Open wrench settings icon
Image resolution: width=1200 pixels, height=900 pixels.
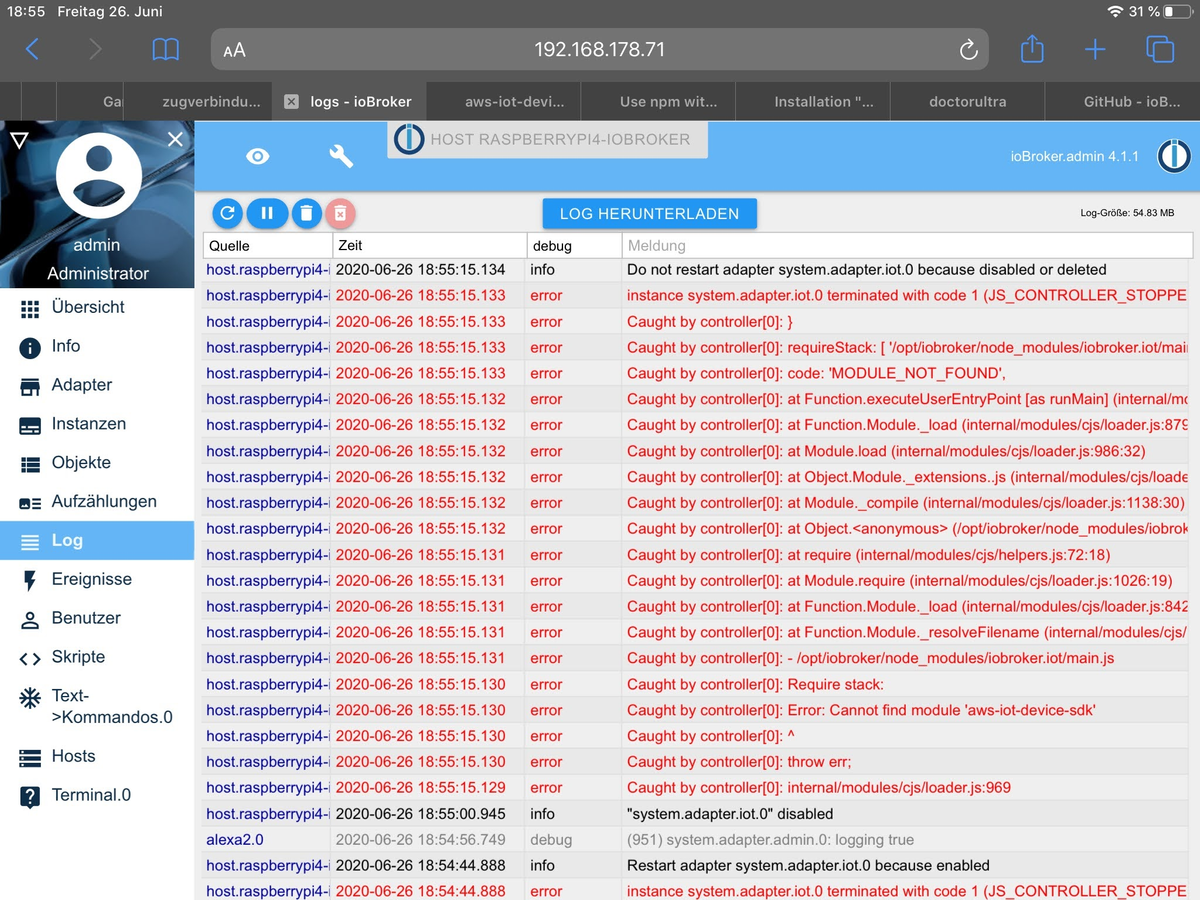(x=341, y=156)
